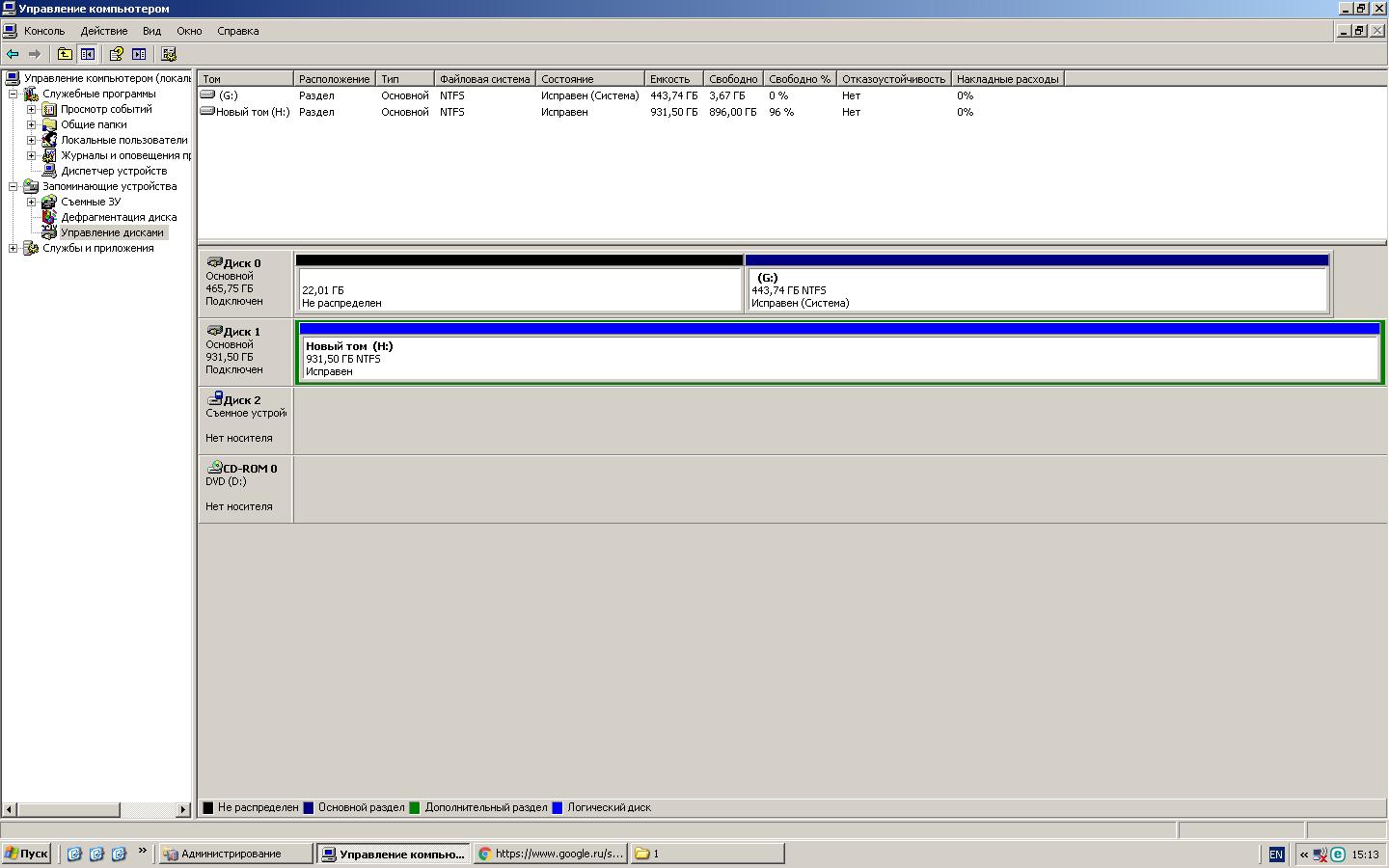The width and height of the screenshot is (1389, 868).
Task: Select the CD-ROM 0 drive header
Action: coord(246,488)
